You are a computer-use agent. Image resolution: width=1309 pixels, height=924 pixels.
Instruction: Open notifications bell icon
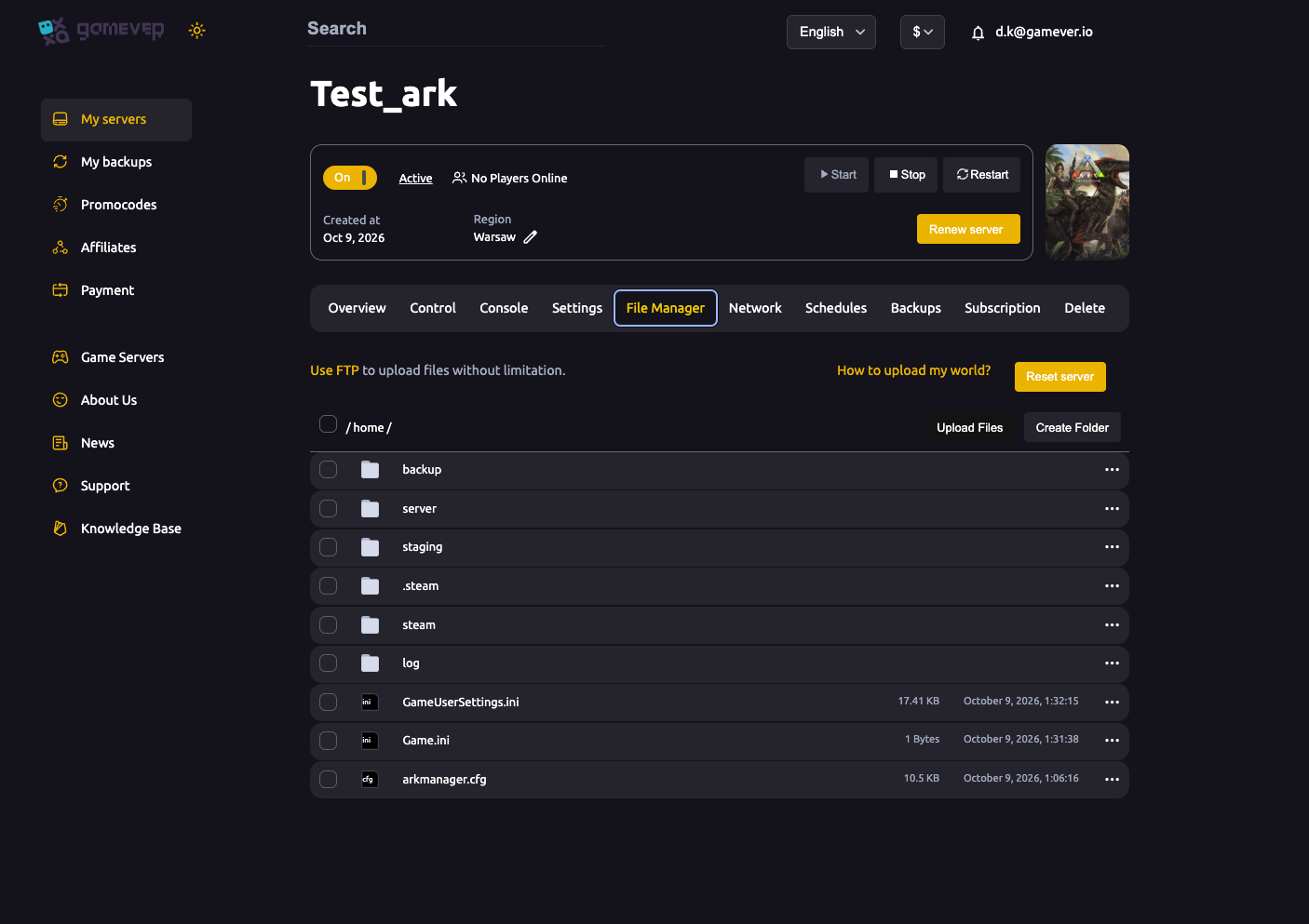click(x=978, y=33)
